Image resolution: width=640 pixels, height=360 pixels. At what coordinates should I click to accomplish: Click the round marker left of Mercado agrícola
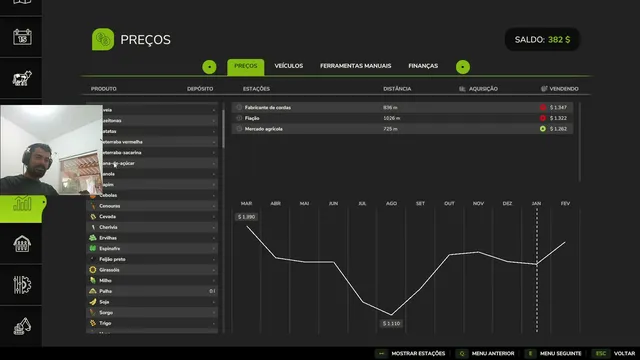pyautogui.click(x=239, y=129)
